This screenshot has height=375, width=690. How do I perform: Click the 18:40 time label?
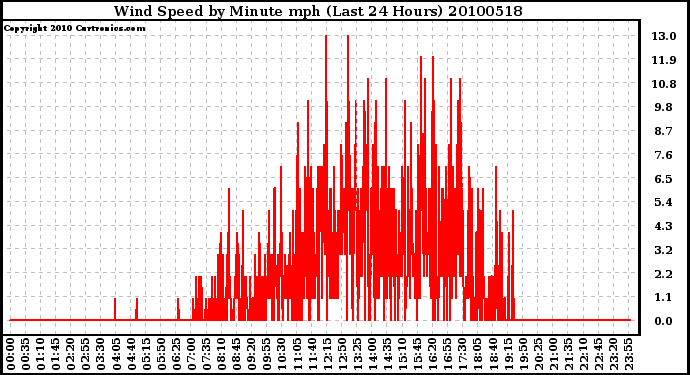(492, 355)
